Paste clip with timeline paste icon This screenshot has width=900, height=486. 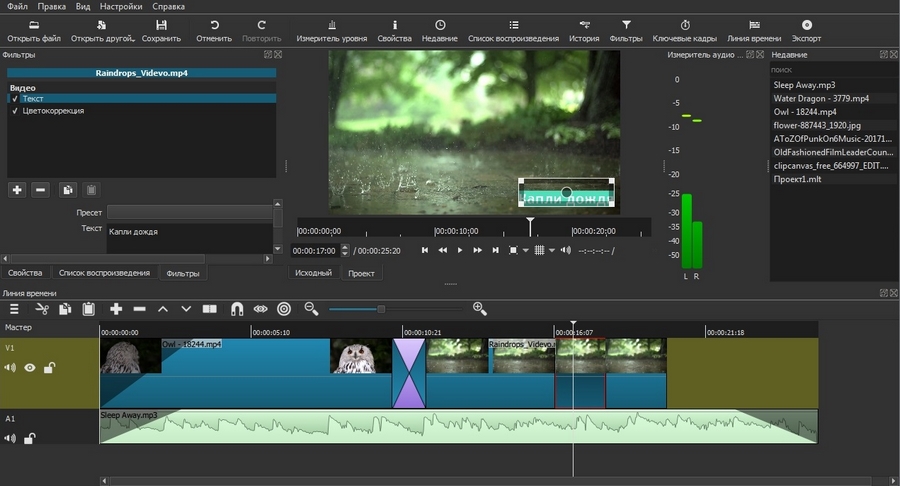tap(88, 309)
